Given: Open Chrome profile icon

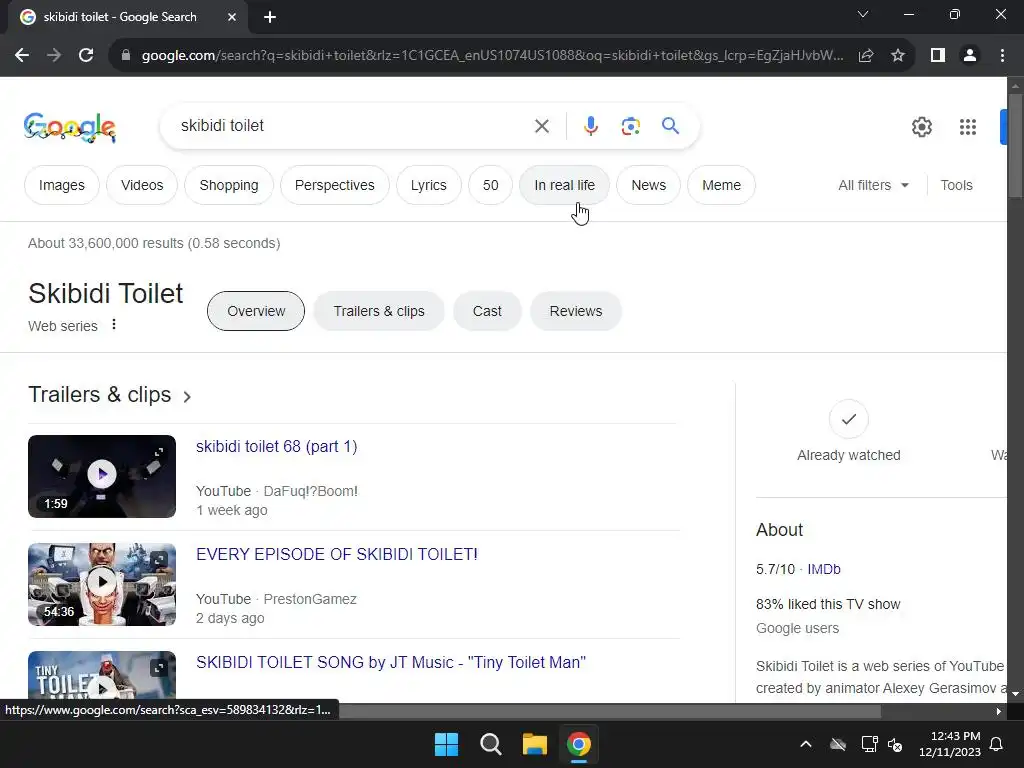Looking at the screenshot, I should click(x=970, y=56).
